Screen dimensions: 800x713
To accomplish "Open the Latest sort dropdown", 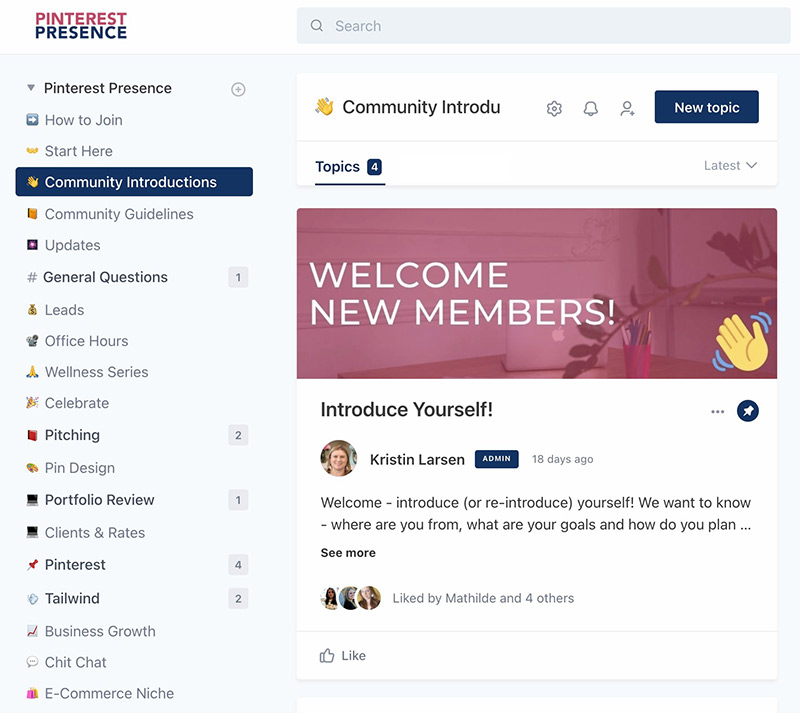I will pyautogui.click(x=730, y=165).
